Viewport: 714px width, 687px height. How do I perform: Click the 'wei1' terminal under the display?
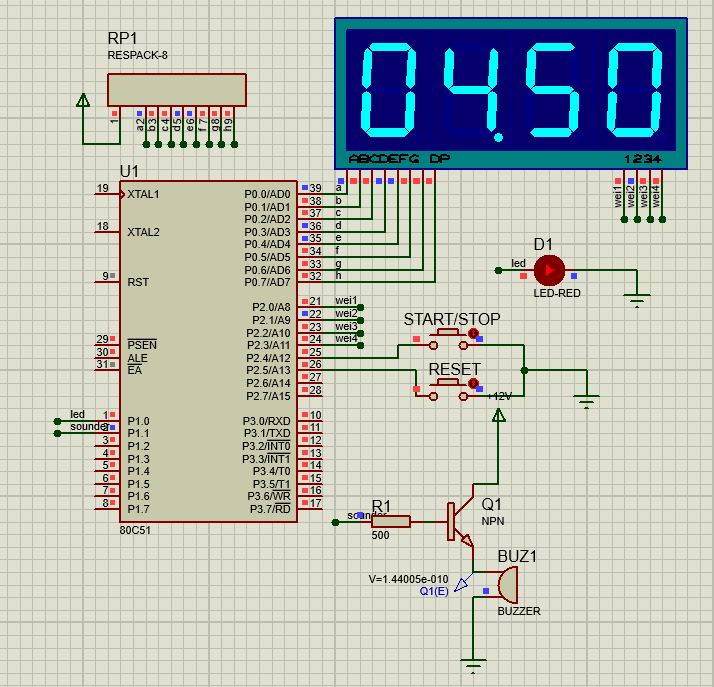(624, 220)
